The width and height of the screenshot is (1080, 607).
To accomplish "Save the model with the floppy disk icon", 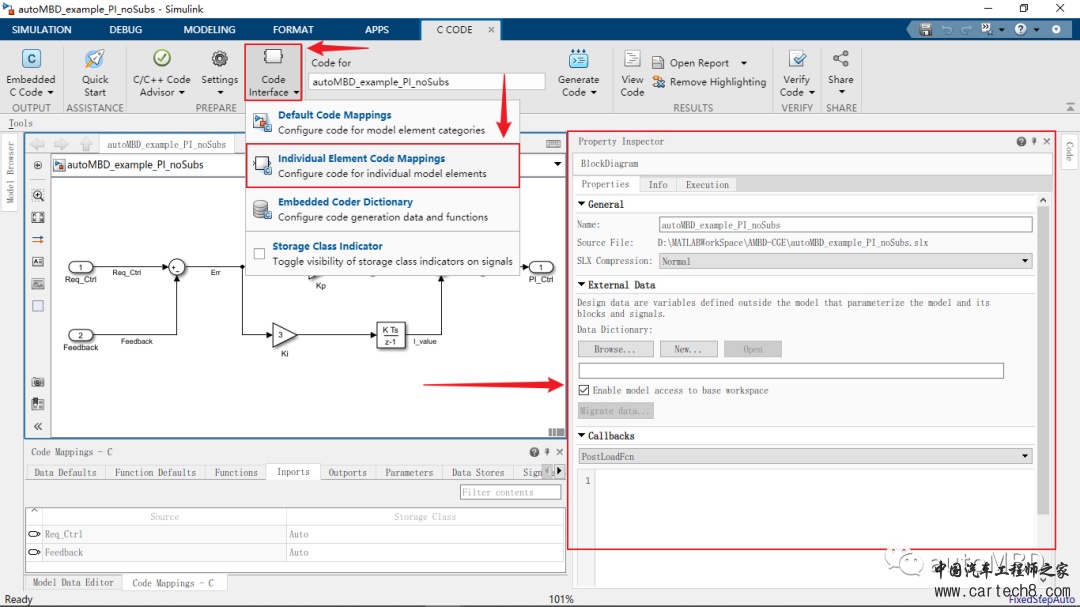I will 925,30.
